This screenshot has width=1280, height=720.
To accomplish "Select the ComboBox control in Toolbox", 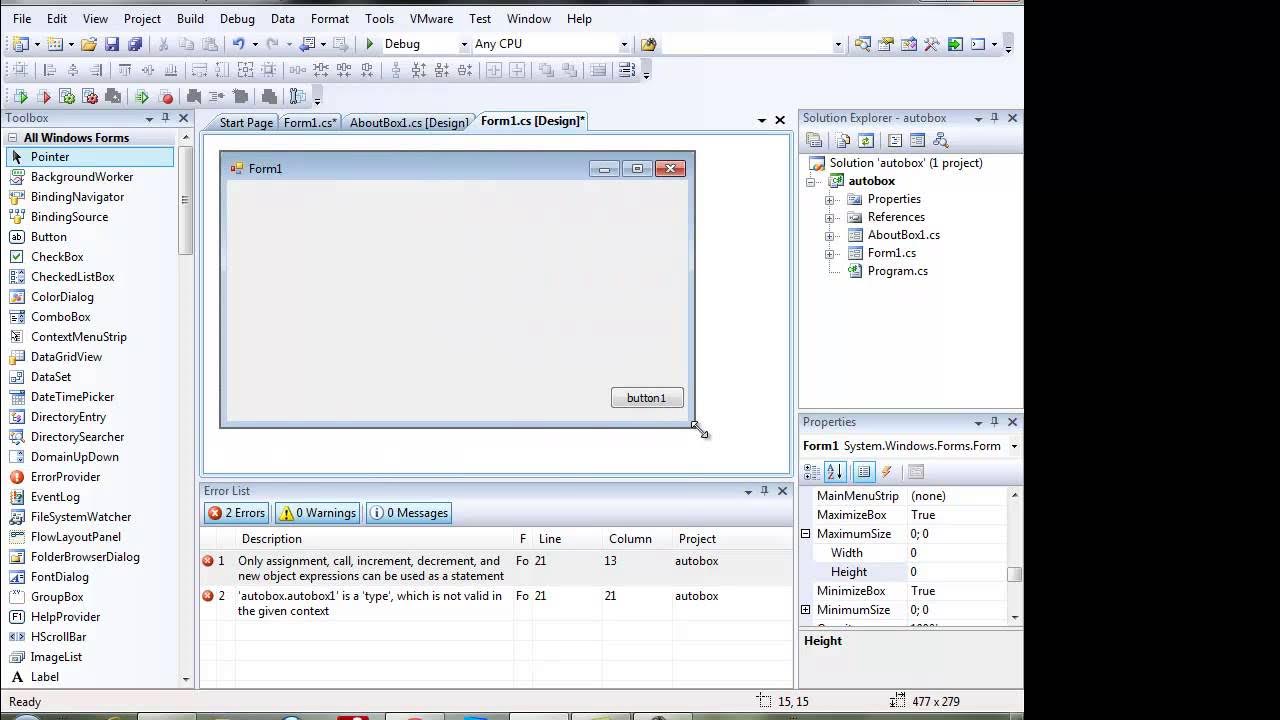I will [x=90, y=317].
